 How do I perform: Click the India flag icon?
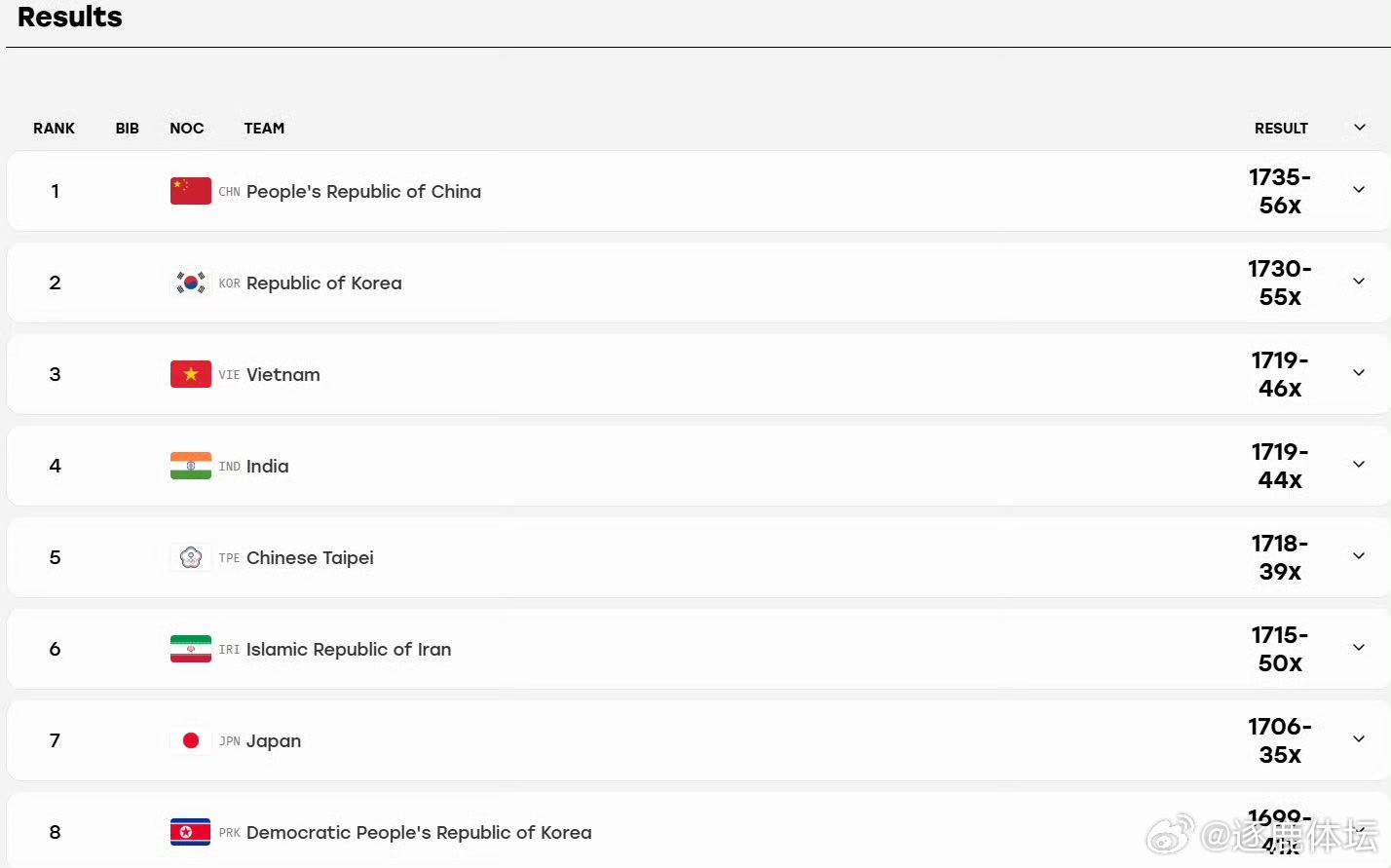(x=191, y=466)
